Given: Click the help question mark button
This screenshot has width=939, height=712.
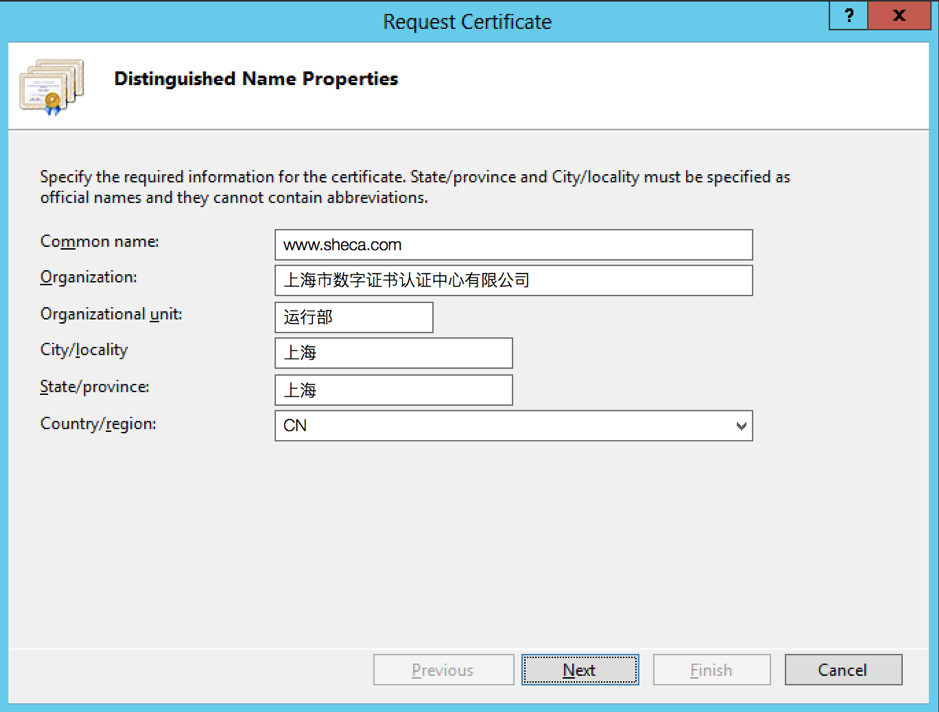Looking at the screenshot, I should click(848, 16).
